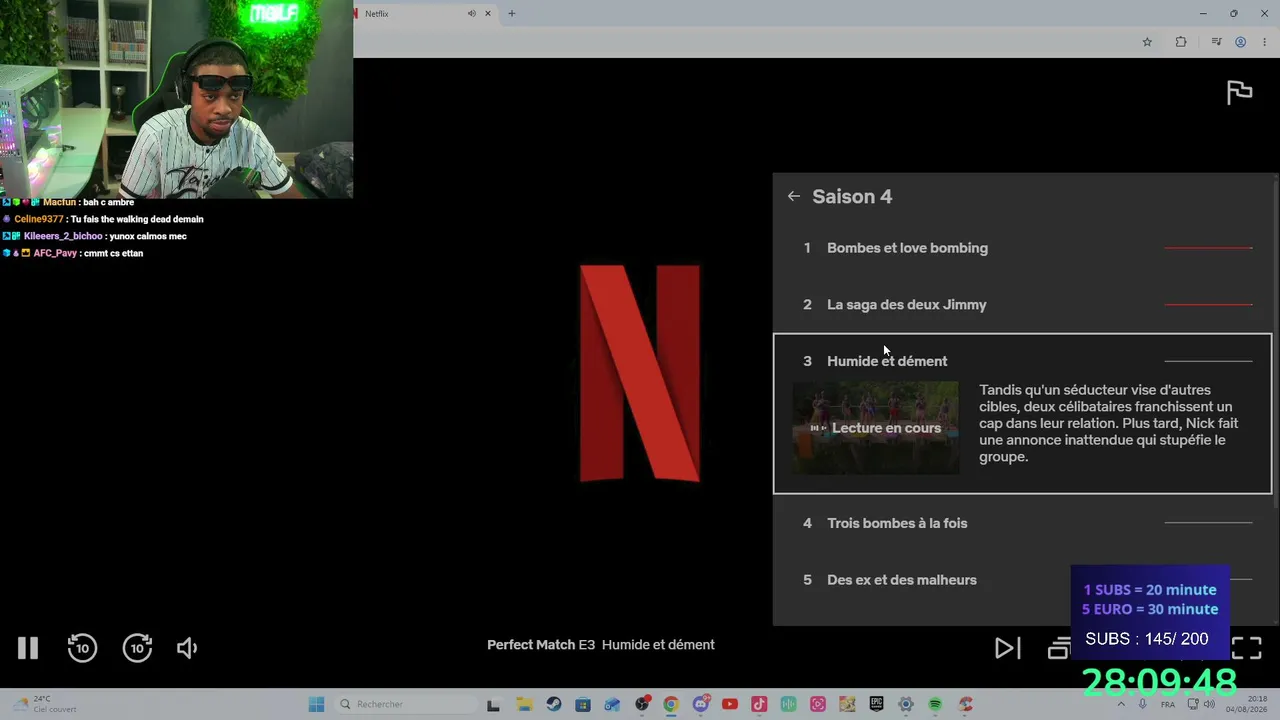1280x720 pixels.
Task: Report a problem with the flag icon
Action: click(x=1239, y=92)
